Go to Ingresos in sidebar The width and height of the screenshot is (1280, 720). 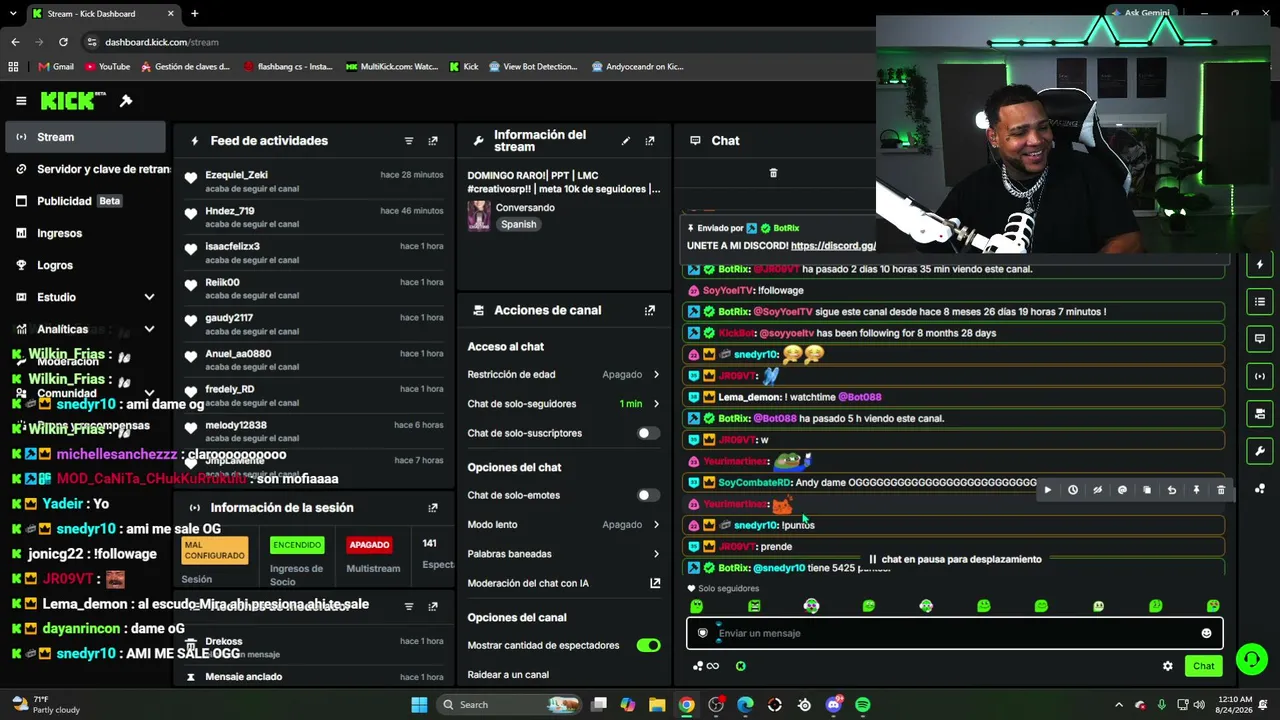(86, 233)
